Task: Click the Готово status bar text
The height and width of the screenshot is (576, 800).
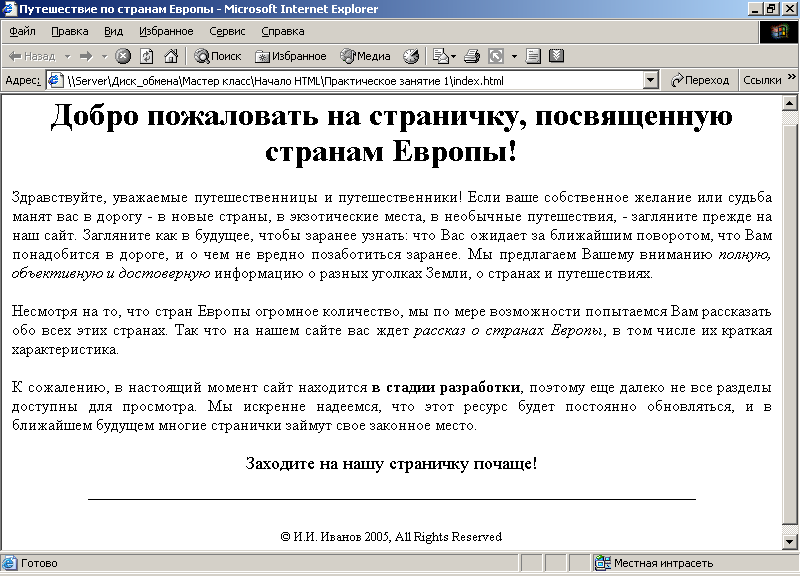Action: [x=39, y=563]
